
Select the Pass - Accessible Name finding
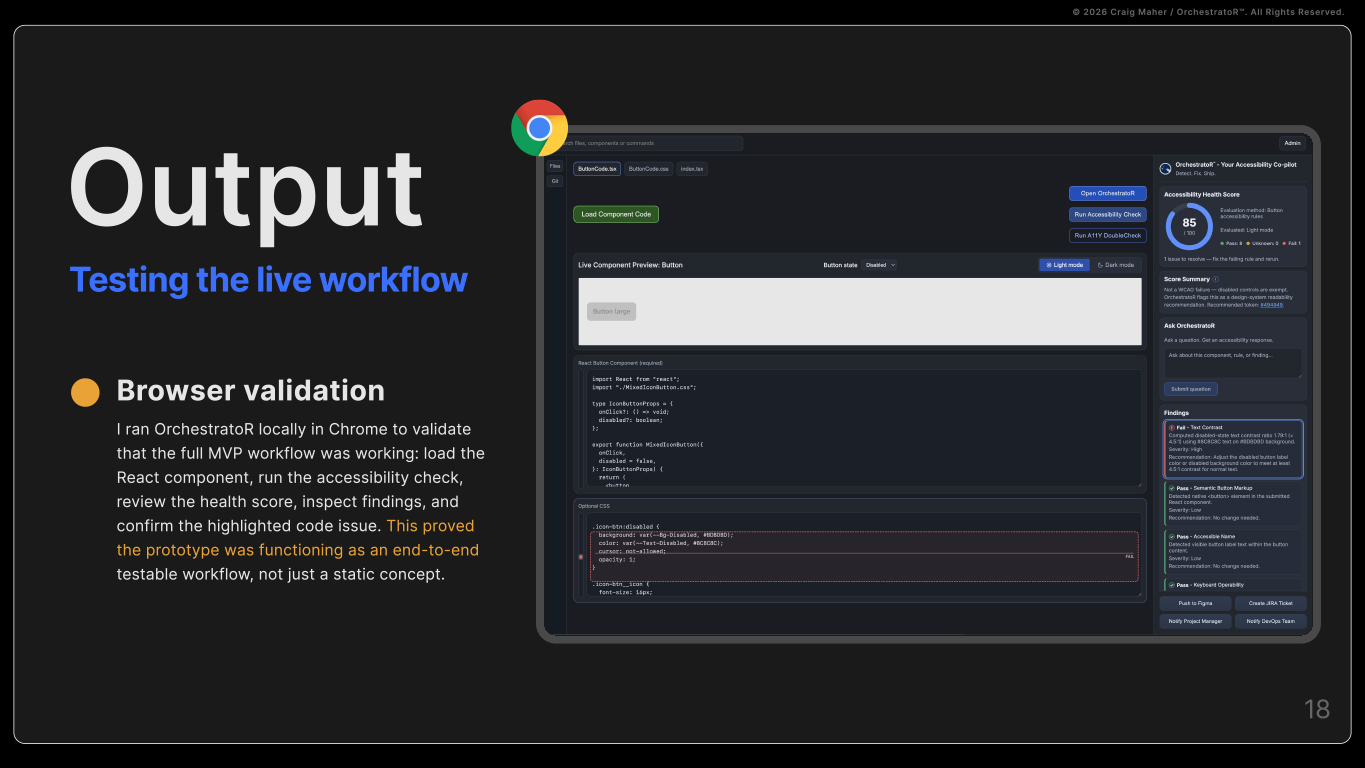pos(1234,551)
